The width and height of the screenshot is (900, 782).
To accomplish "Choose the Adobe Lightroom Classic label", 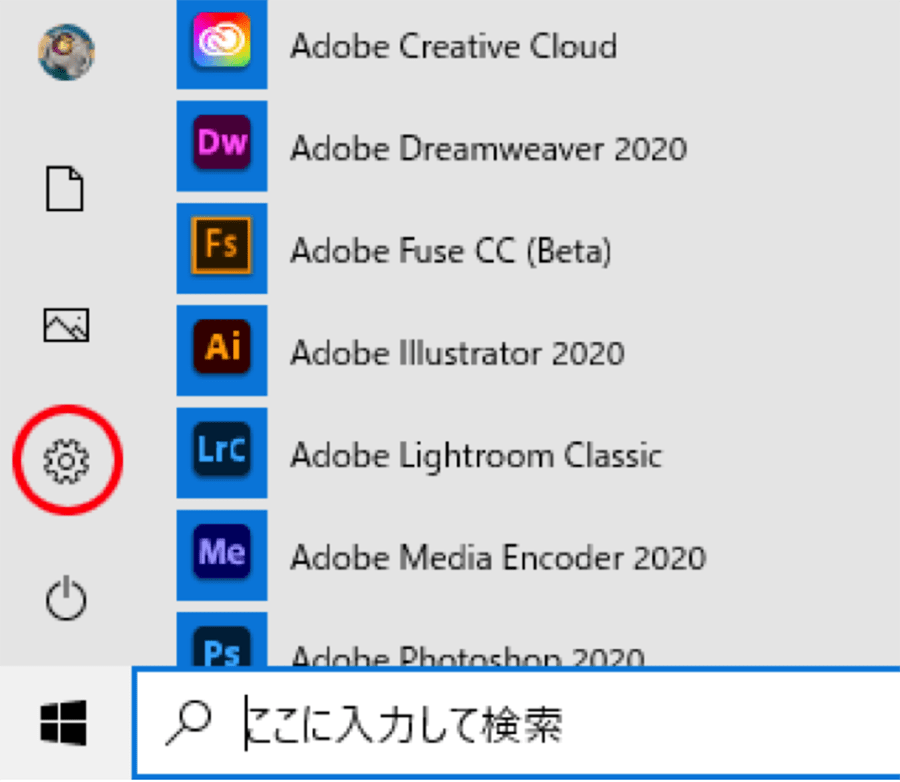I will 476,455.
